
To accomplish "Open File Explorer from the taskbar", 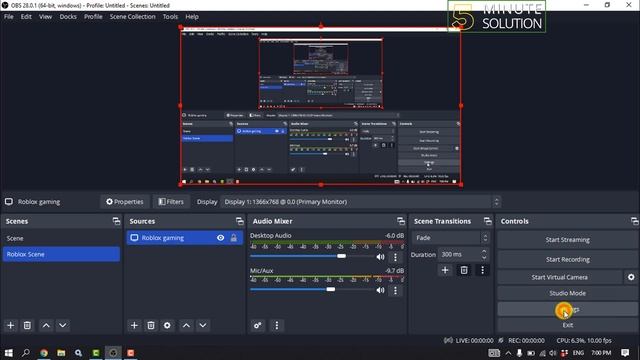I will (x=61, y=353).
